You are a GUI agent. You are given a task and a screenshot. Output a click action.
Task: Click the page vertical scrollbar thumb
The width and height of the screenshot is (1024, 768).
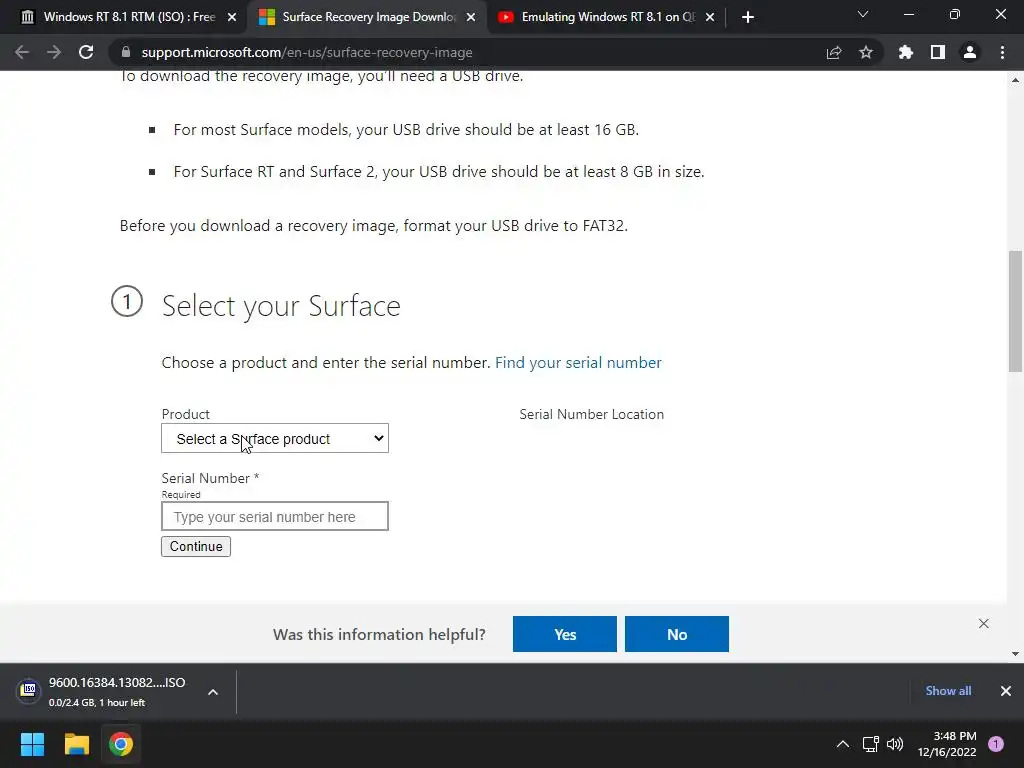pyautogui.click(x=1015, y=311)
